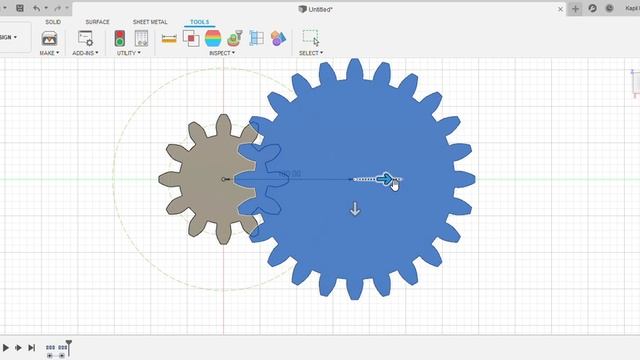This screenshot has height=360, width=640.
Task: Click the Redo arrow
Action: 58,8
